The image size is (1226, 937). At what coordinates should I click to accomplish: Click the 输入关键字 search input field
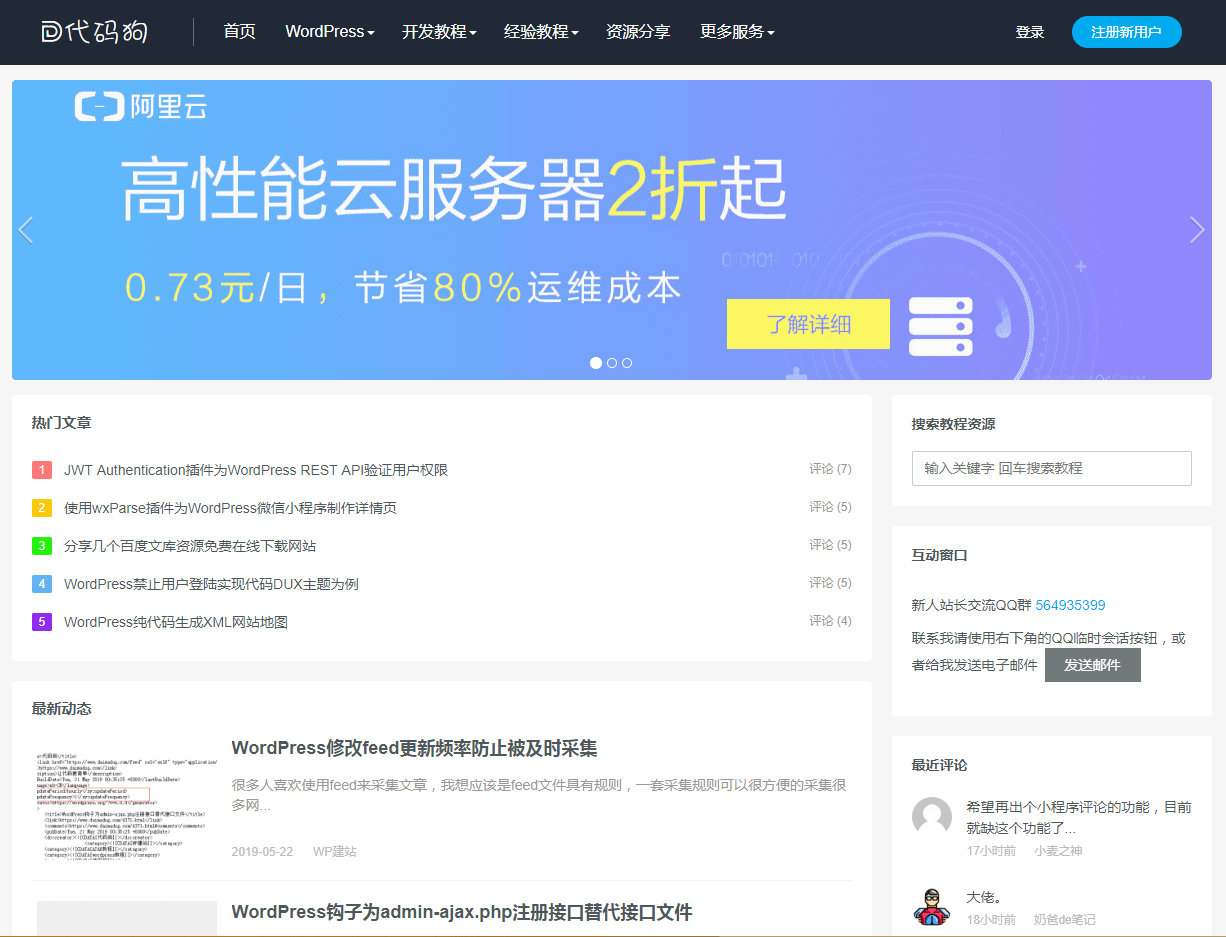click(1051, 468)
